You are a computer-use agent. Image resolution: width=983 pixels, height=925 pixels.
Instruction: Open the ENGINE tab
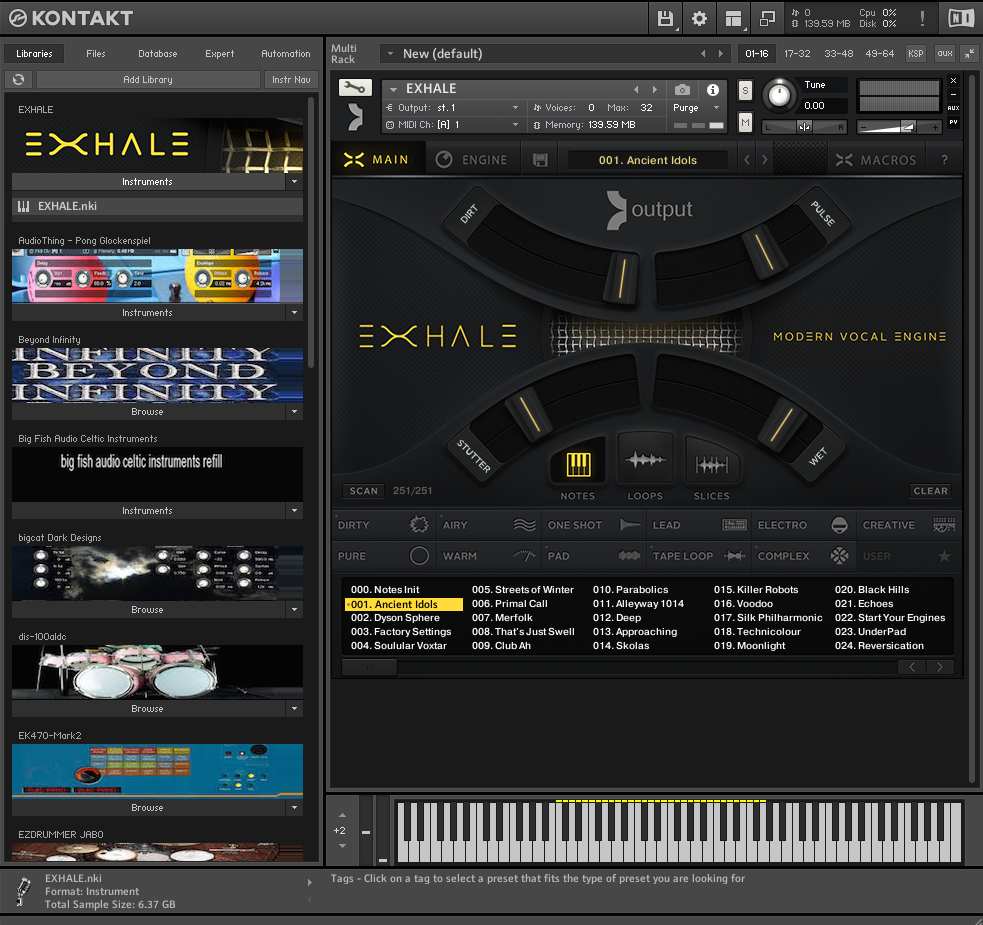coord(472,160)
